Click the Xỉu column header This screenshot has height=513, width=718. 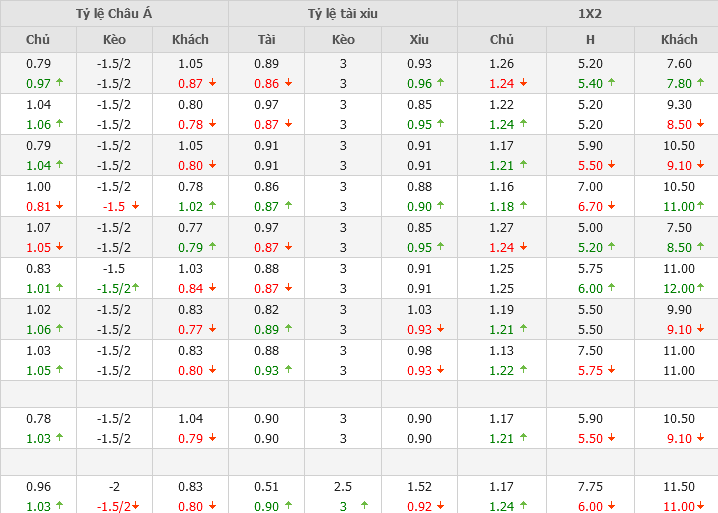(419, 39)
